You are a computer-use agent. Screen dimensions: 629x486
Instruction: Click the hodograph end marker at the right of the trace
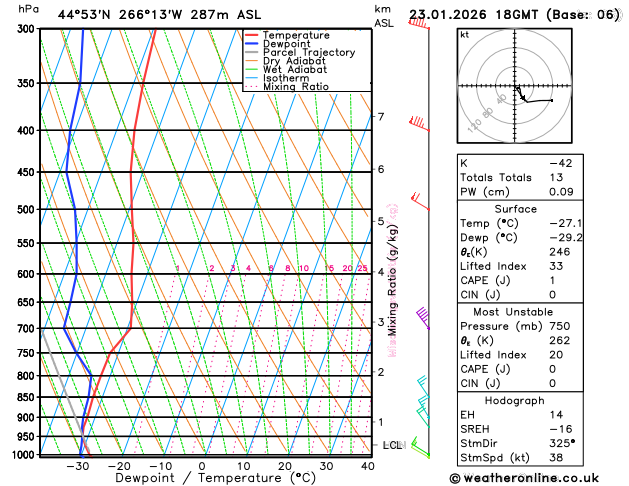[x=552, y=100]
